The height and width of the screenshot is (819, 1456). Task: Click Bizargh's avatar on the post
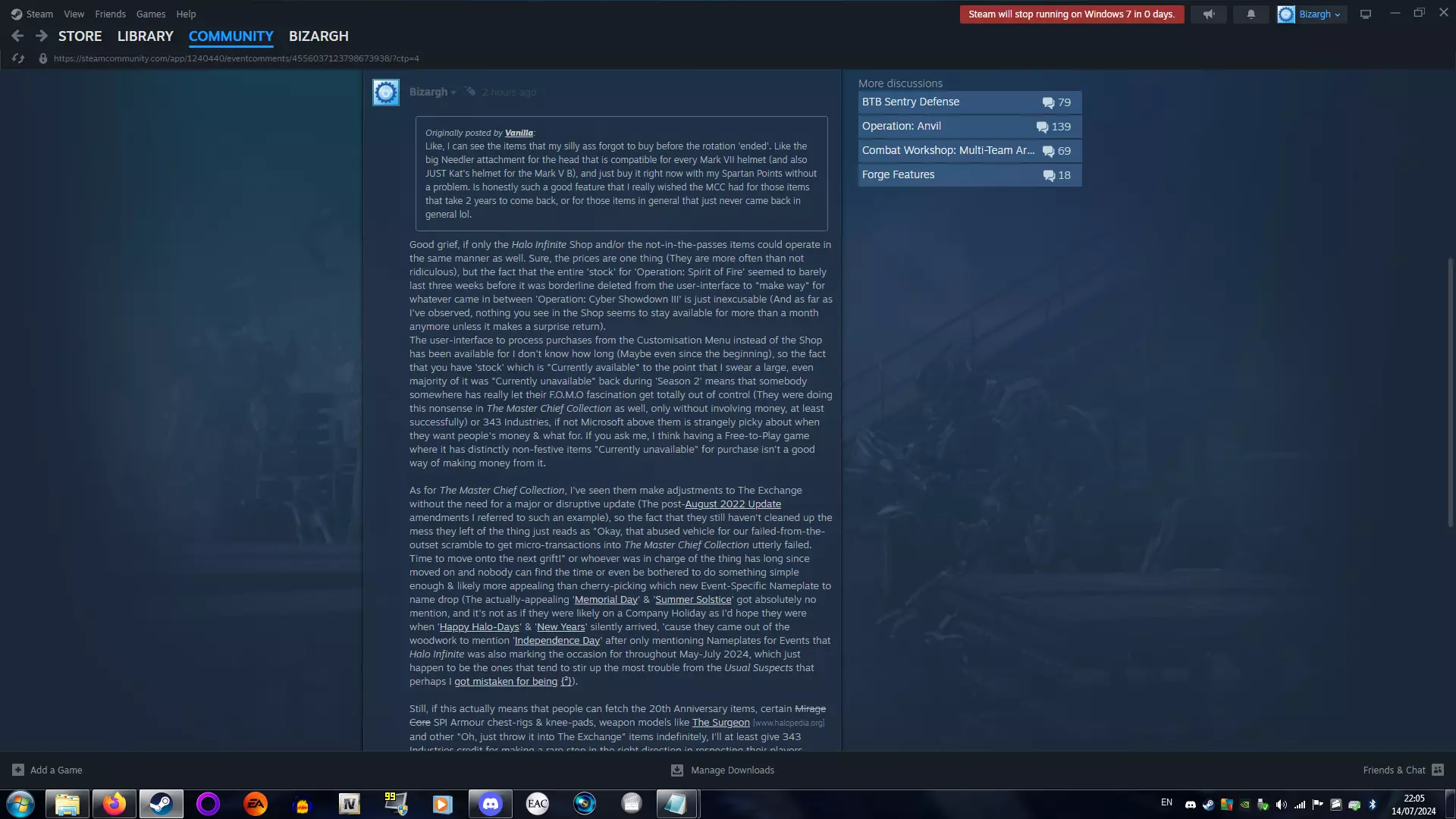click(385, 93)
